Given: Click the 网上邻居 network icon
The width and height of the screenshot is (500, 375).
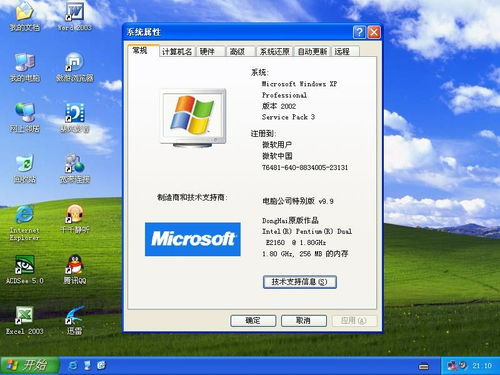Looking at the screenshot, I should click(x=25, y=118).
